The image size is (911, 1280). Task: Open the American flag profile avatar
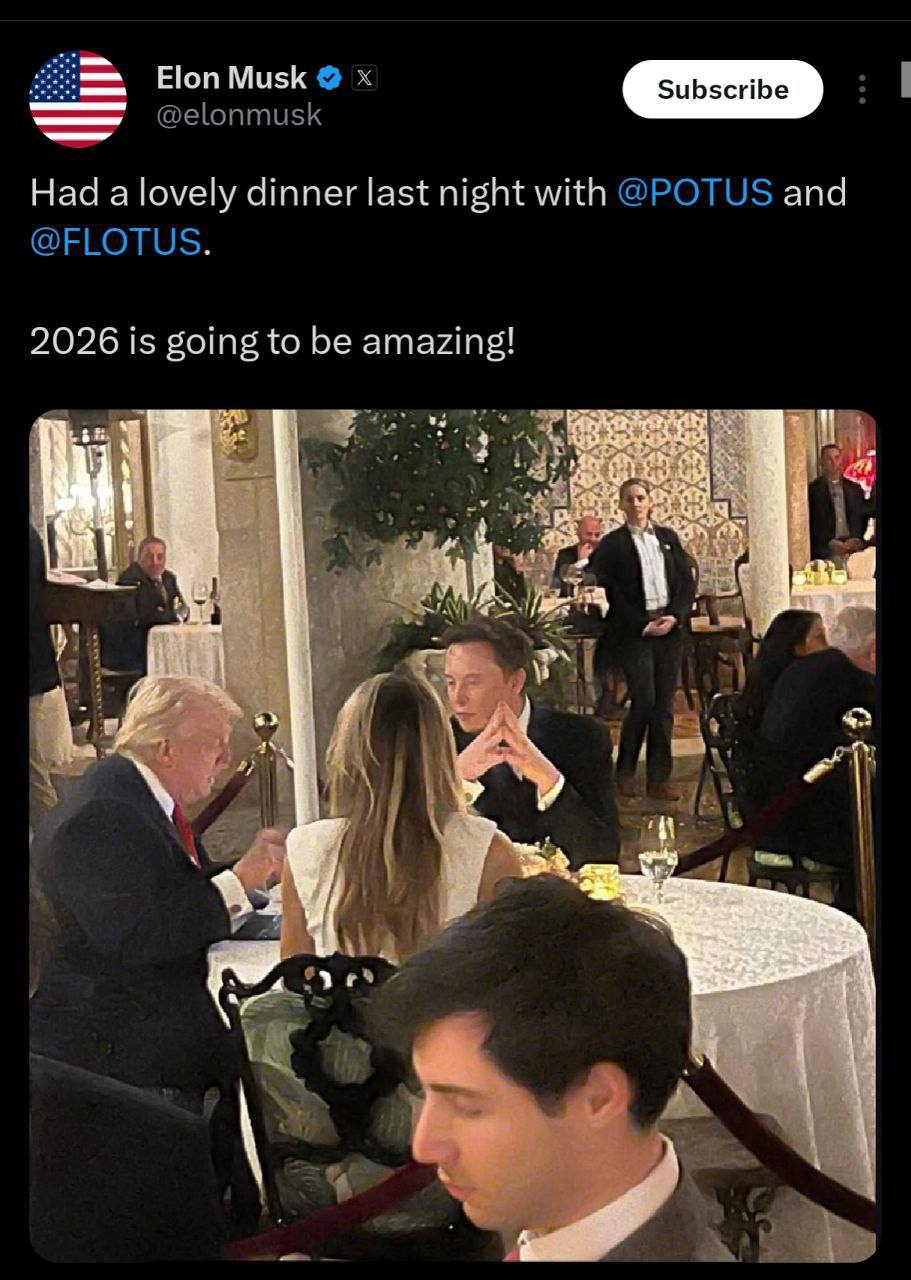pos(78,99)
